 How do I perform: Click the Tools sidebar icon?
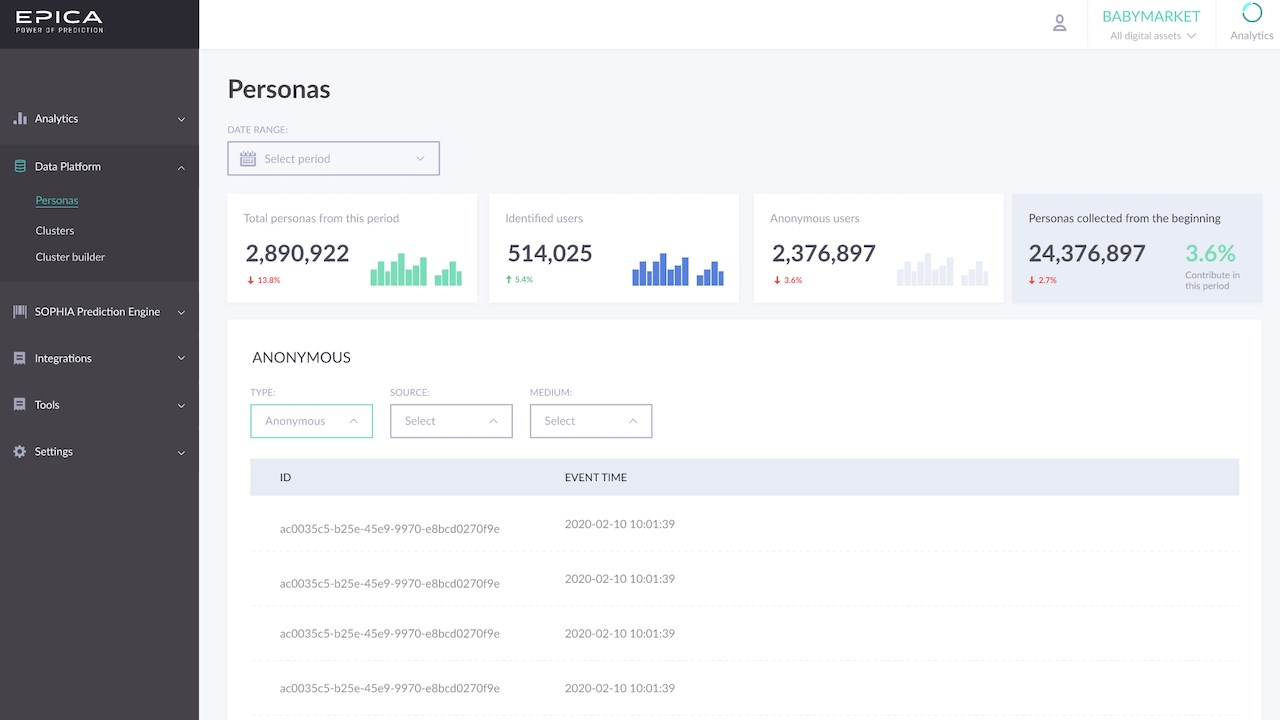[20, 405]
